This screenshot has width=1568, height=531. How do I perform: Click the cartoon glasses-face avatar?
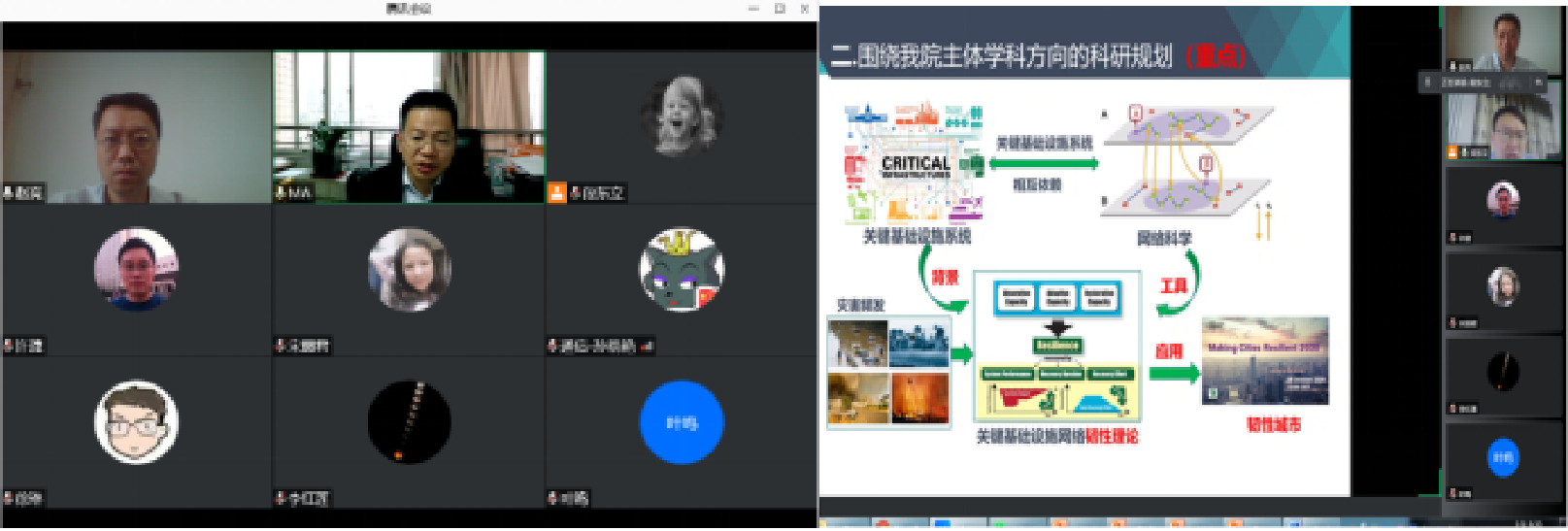point(136,422)
